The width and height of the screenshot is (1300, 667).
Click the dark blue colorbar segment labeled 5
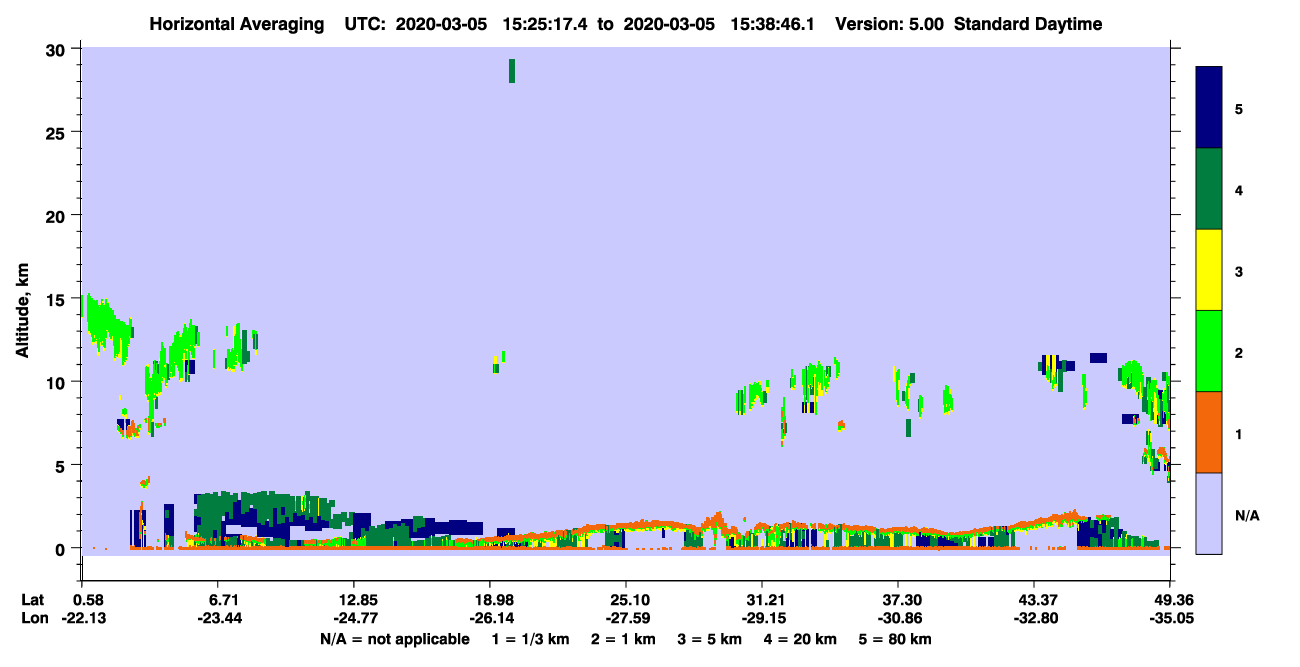1209,107
